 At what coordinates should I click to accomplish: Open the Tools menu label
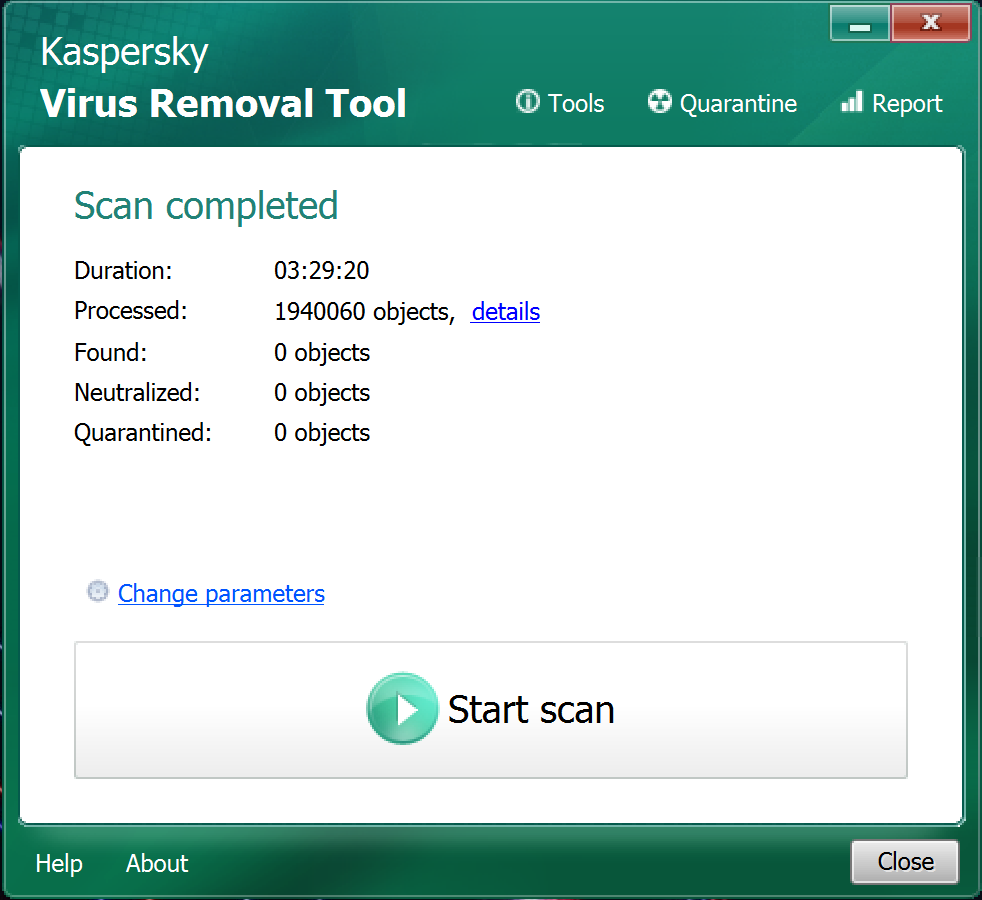pos(576,103)
